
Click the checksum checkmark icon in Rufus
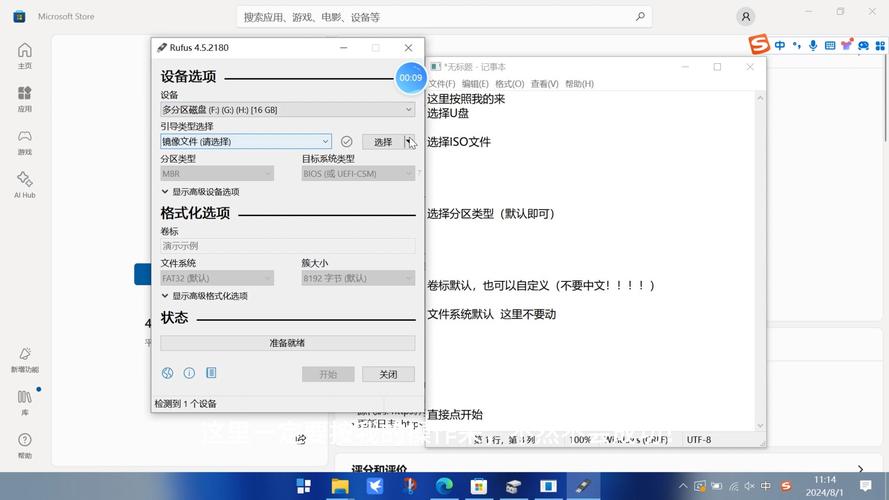(346, 142)
